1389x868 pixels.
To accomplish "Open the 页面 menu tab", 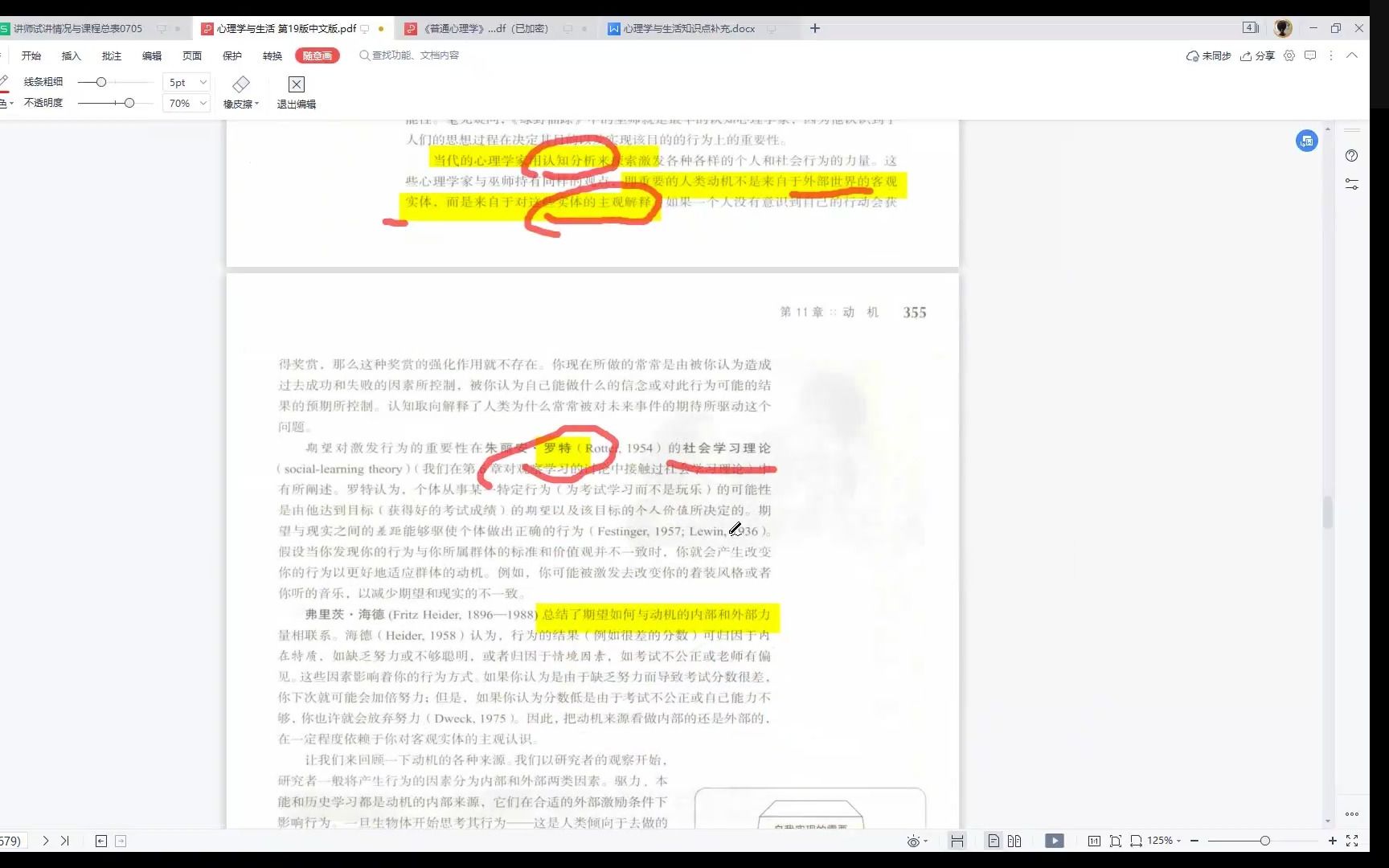I will (192, 55).
